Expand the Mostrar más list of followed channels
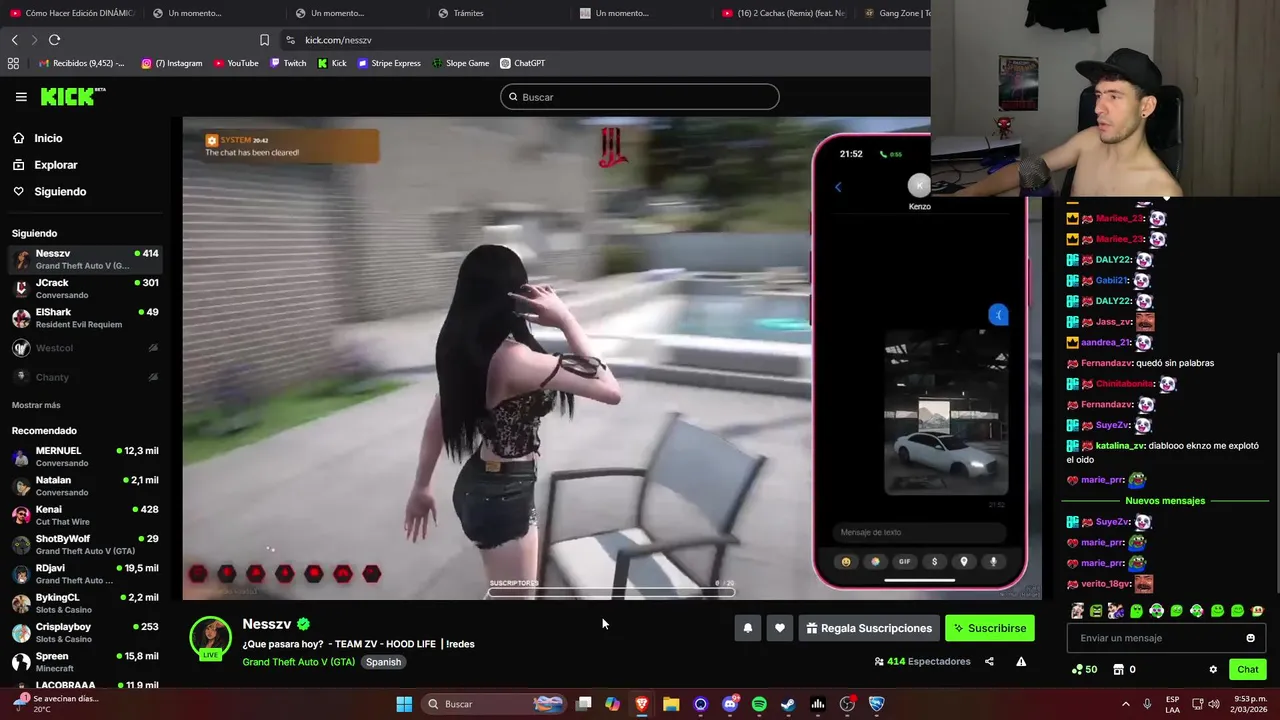Viewport: 1280px width, 720px height. click(36, 405)
